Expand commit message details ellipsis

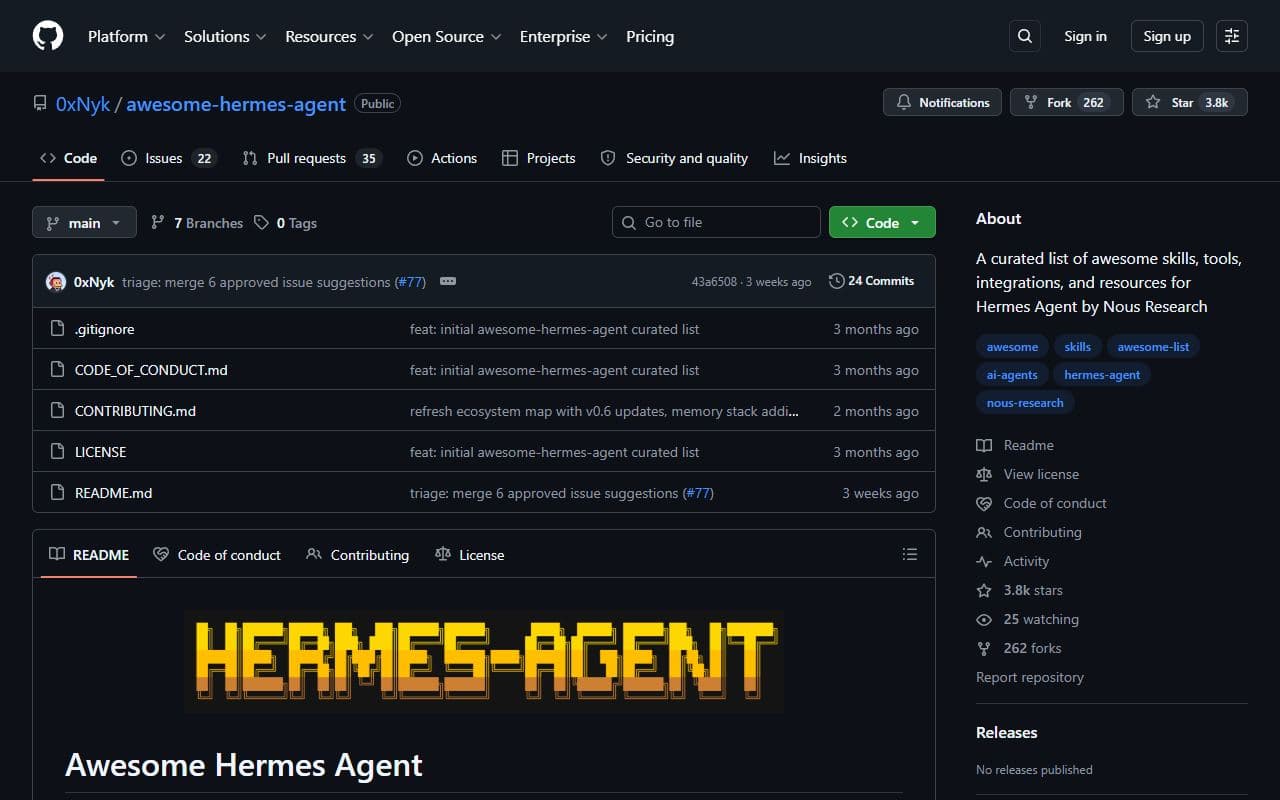[448, 281]
